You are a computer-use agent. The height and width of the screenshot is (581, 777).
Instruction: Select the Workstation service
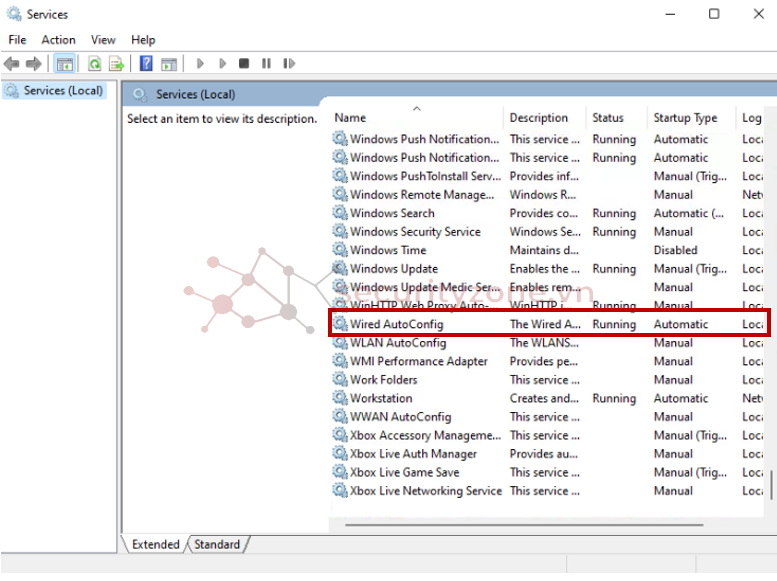[x=549, y=398]
